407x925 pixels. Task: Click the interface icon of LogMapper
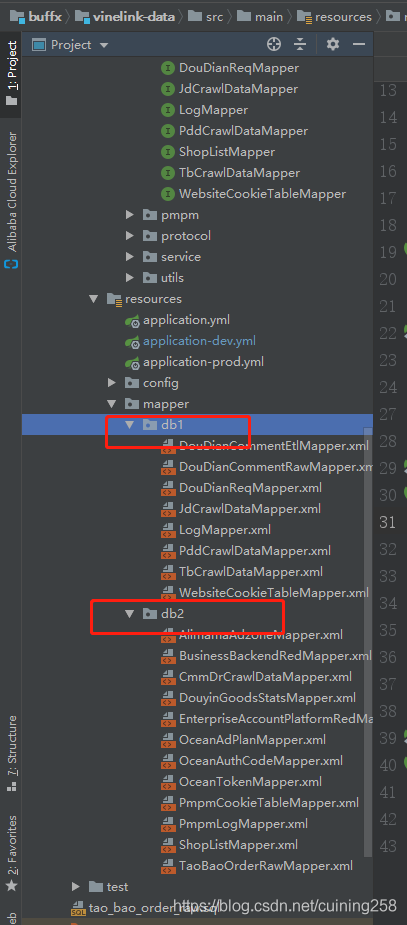pyautogui.click(x=168, y=110)
